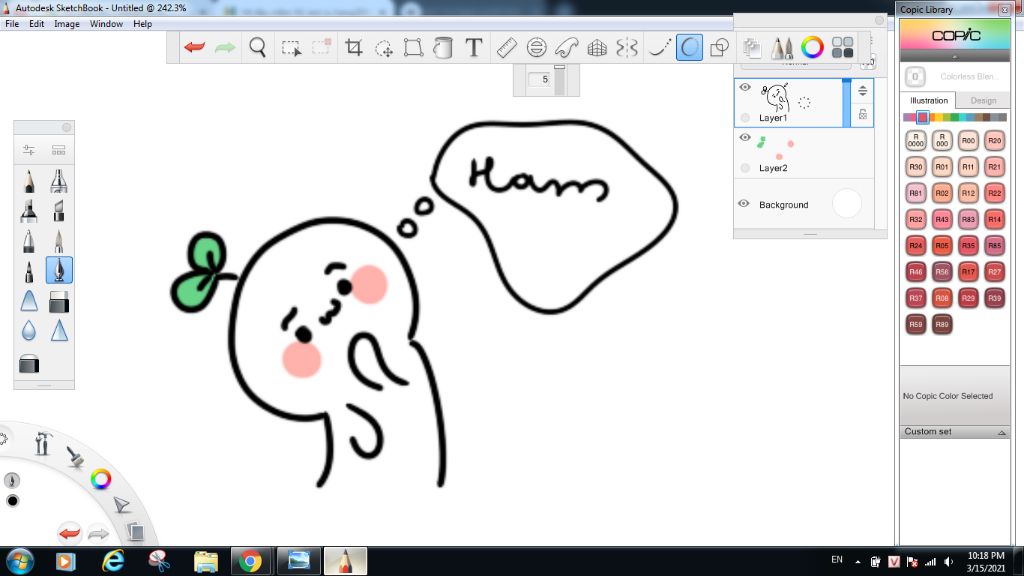Open the Window menu
Viewport: 1024px width, 576px height.
106,24
